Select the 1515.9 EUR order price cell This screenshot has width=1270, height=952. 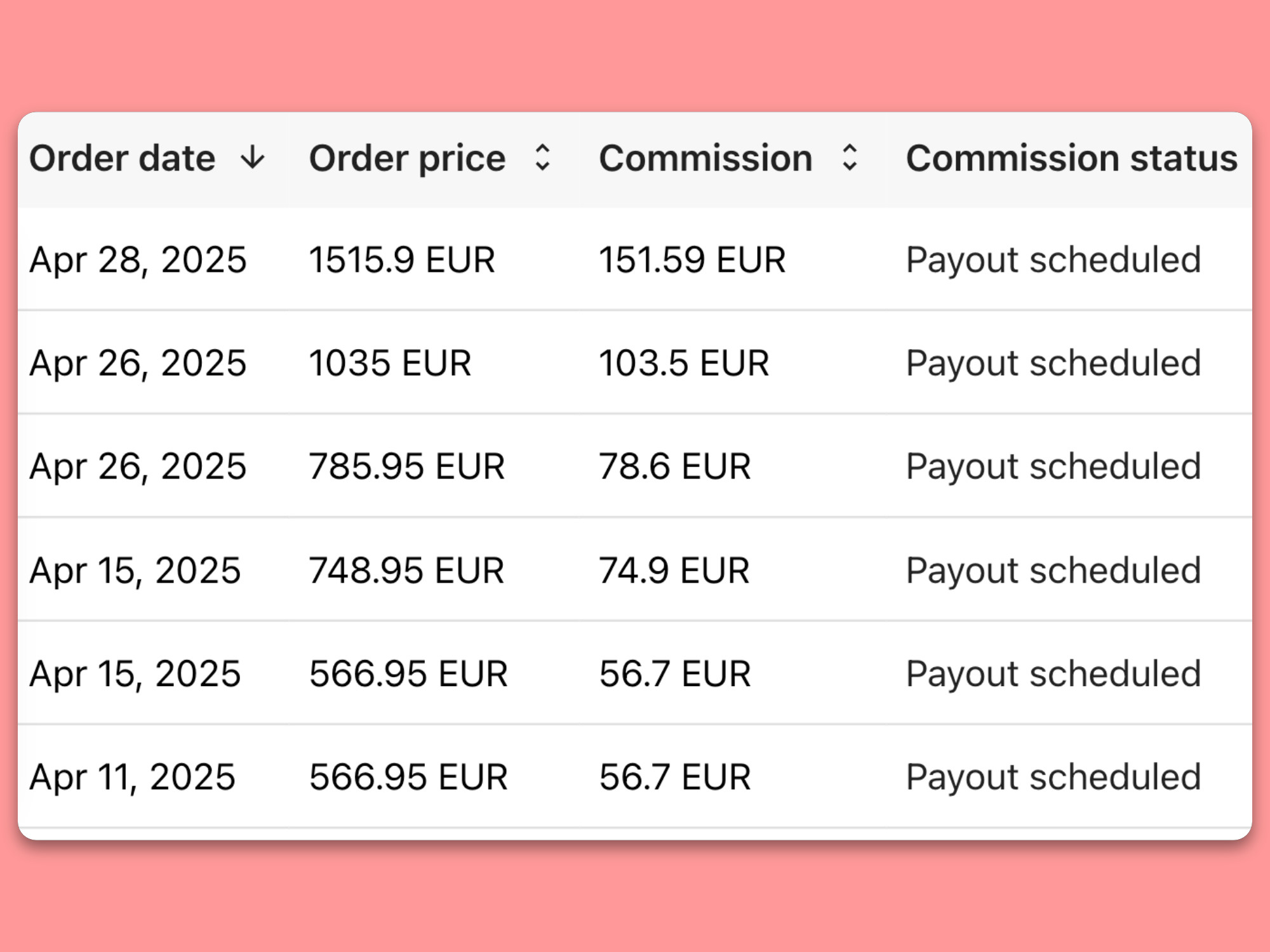(402, 260)
